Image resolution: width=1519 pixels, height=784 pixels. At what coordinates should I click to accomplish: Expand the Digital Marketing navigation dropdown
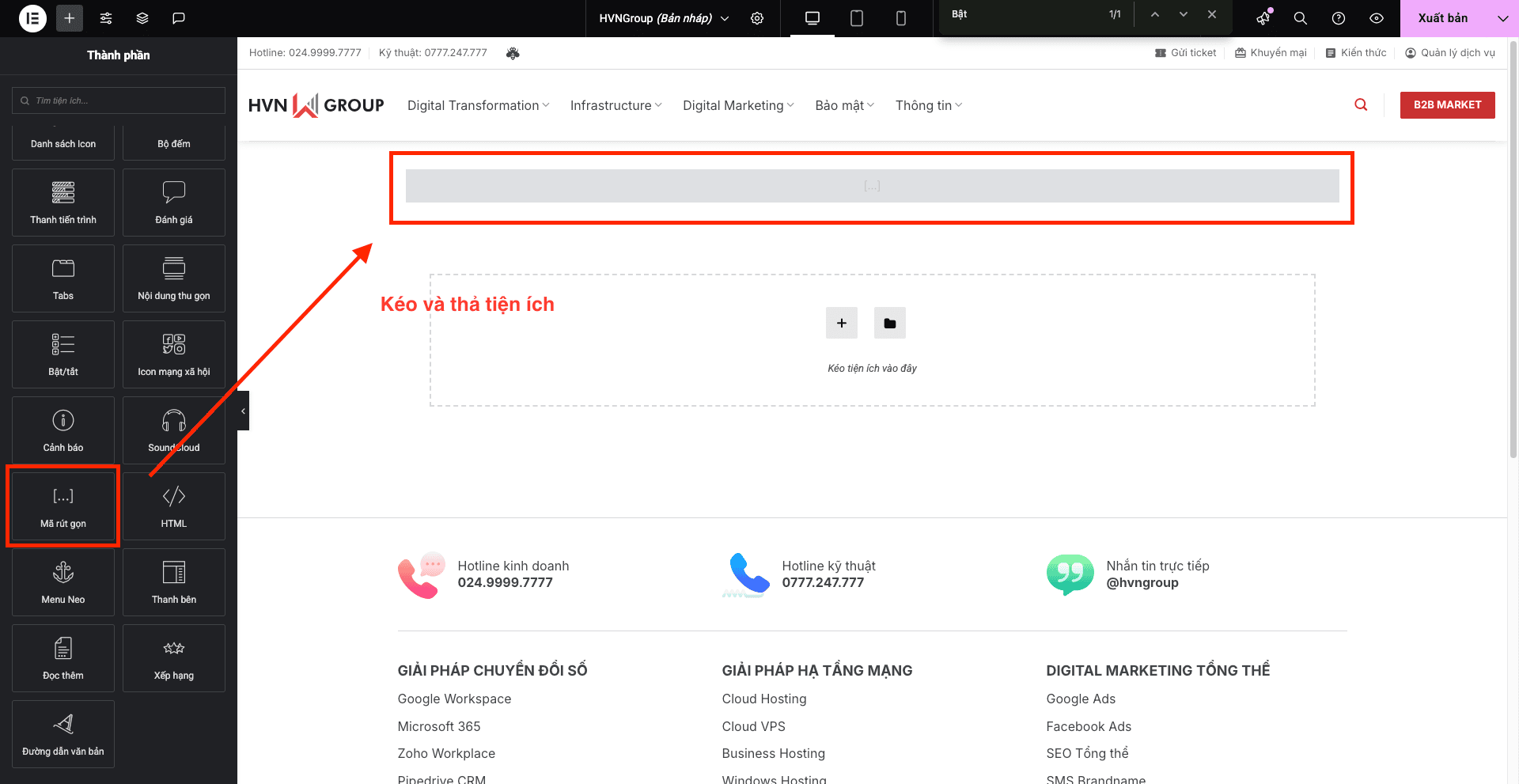click(737, 104)
